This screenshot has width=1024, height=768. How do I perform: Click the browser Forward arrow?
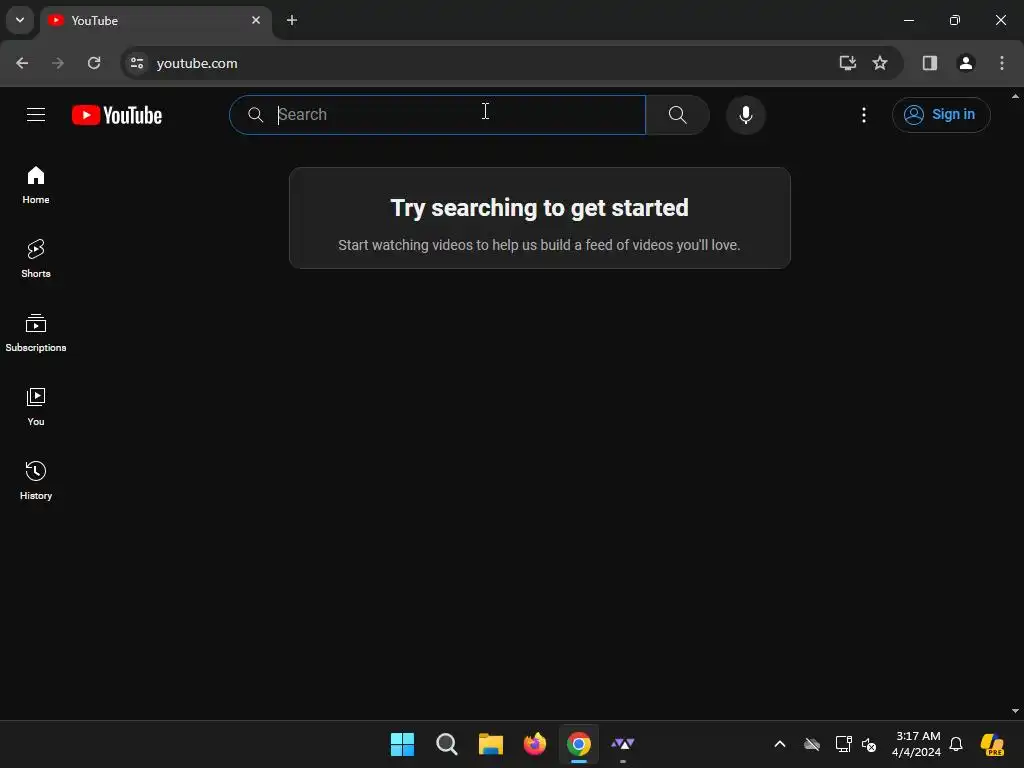[57, 63]
